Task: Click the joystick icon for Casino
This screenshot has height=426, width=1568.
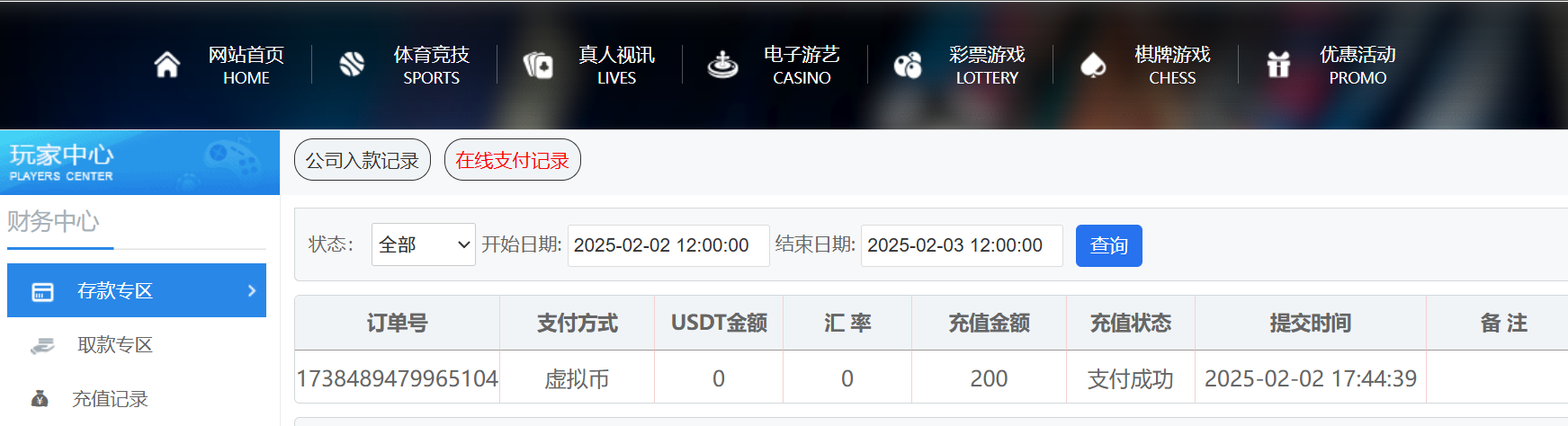Action: coord(722,65)
